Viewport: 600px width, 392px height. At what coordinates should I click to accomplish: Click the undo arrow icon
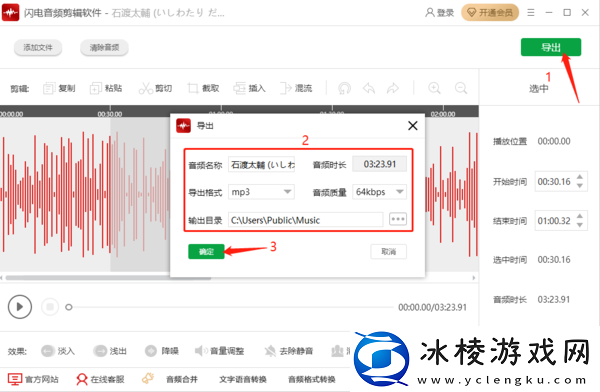369,88
